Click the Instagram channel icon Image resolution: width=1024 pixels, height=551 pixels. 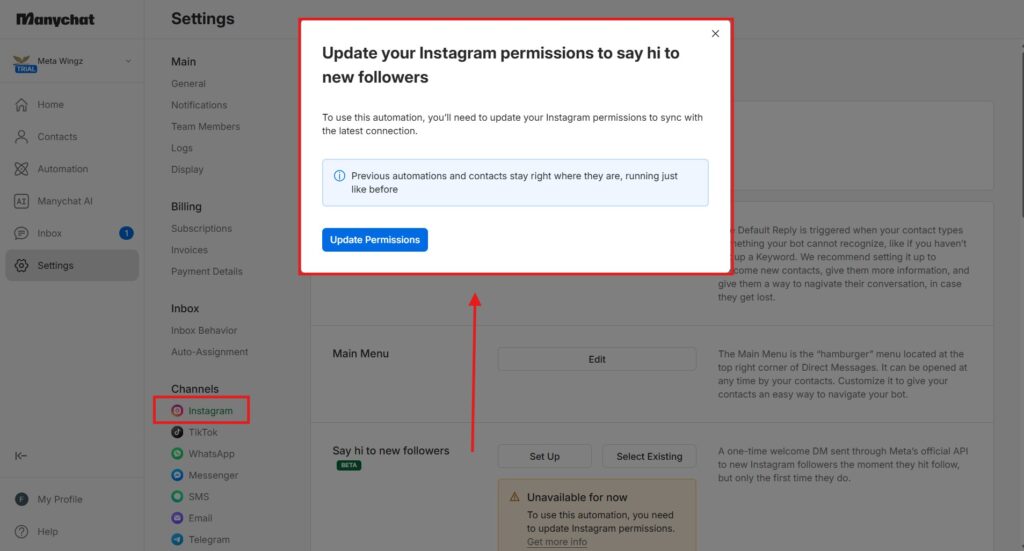click(x=177, y=411)
